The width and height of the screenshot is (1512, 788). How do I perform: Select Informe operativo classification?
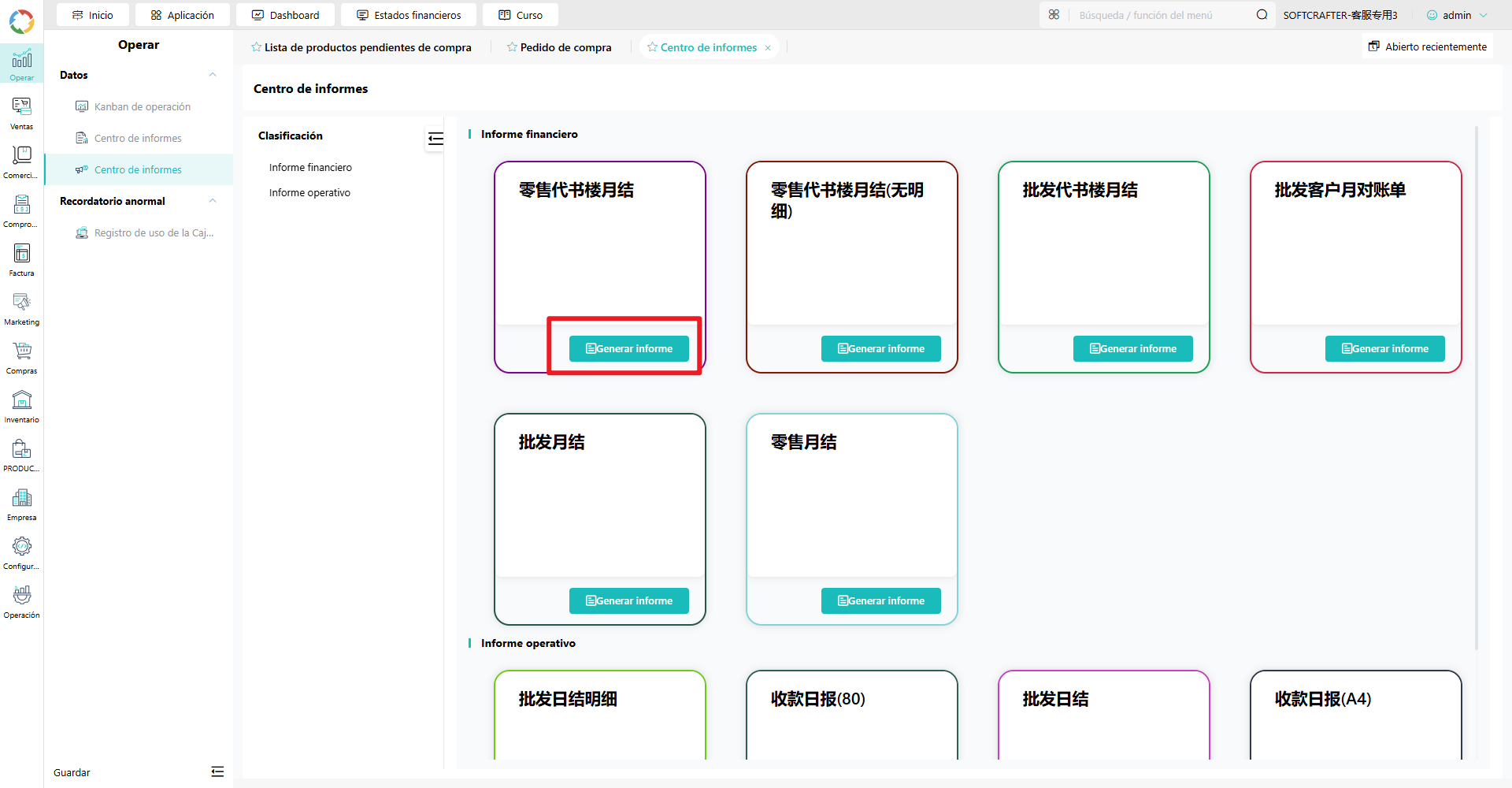(309, 192)
